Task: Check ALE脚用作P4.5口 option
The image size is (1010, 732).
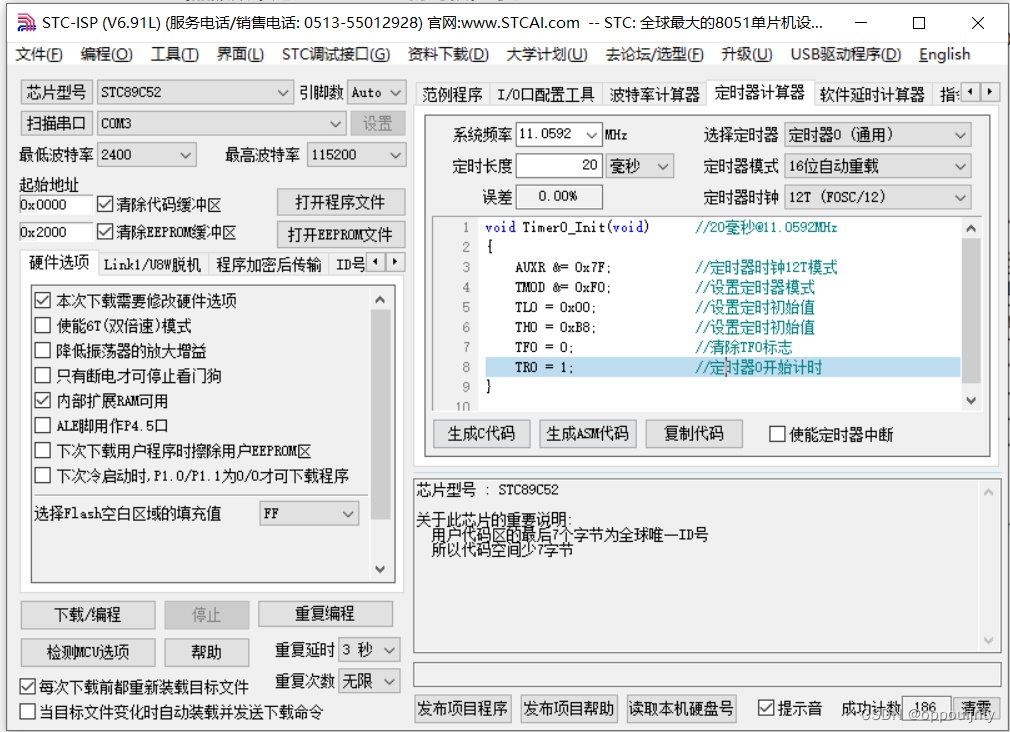Action: (43, 425)
